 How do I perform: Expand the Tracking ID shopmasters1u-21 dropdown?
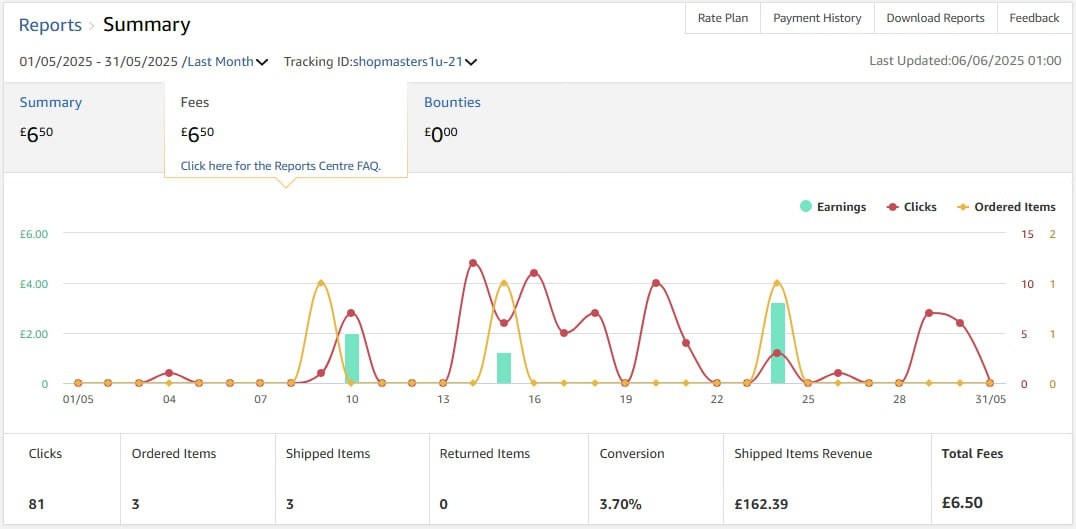pyautogui.click(x=407, y=61)
